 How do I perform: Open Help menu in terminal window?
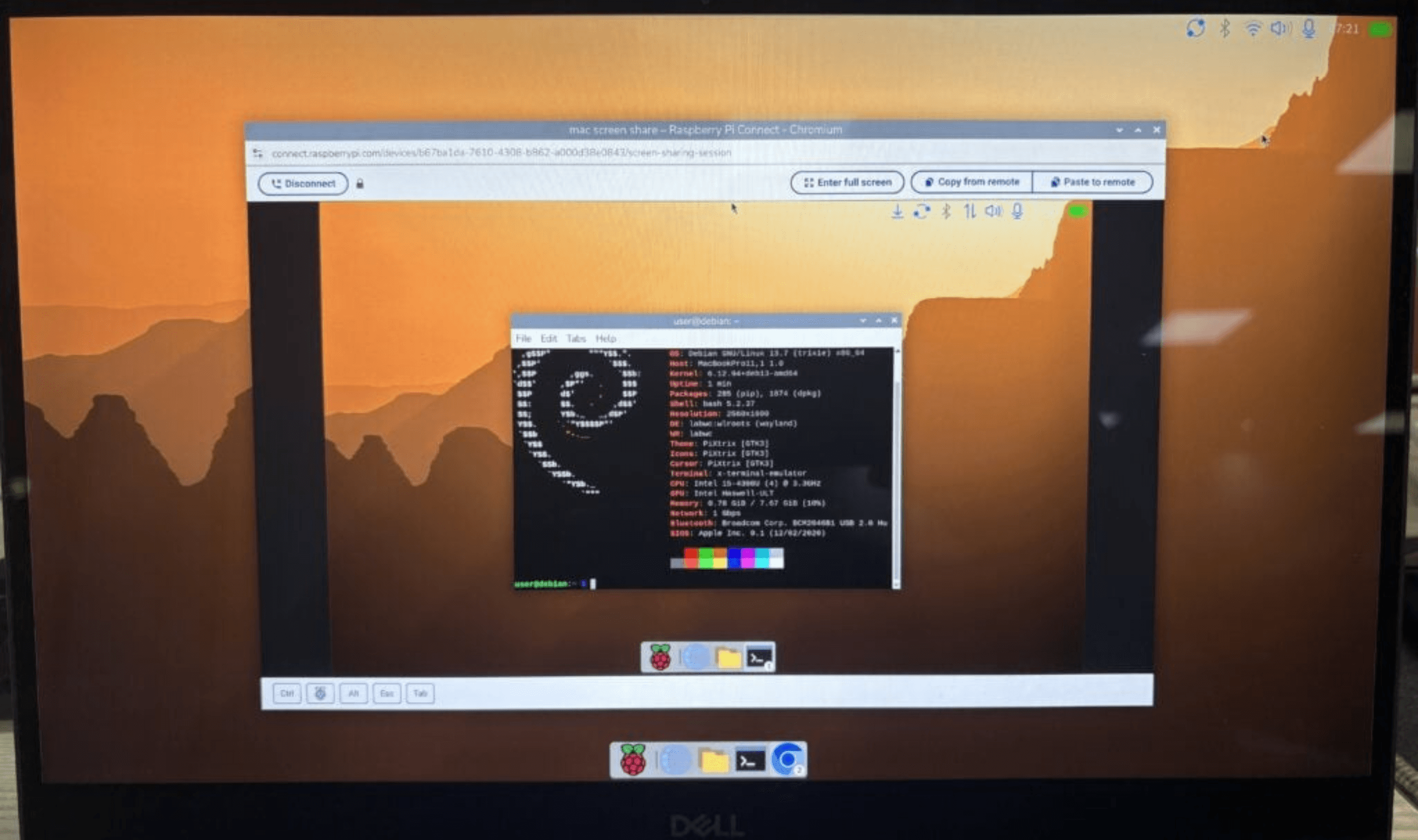coord(605,339)
